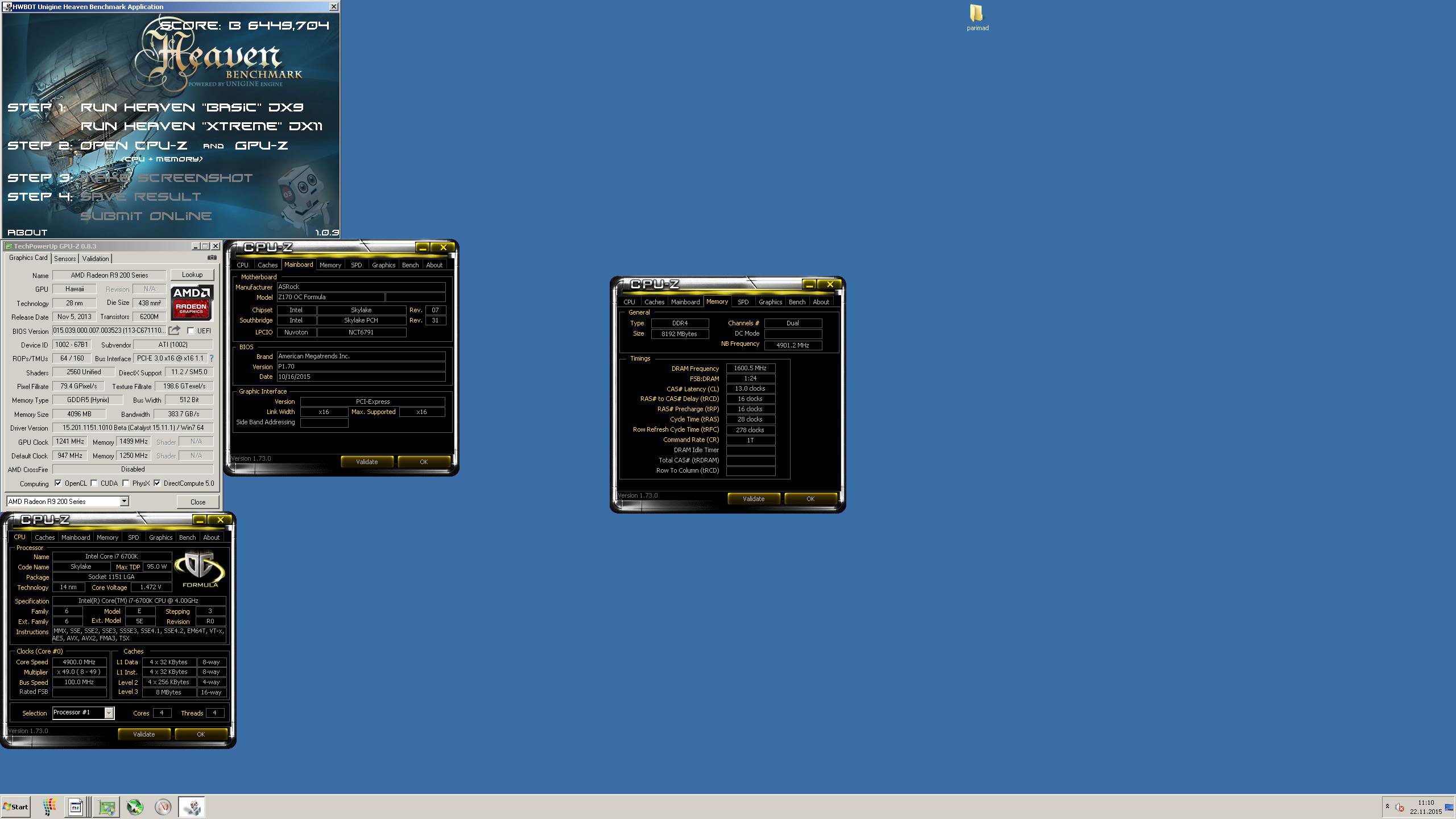Toggle the OpenCL checkbox
Screen dimensions: 1456x819
coord(58,483)
